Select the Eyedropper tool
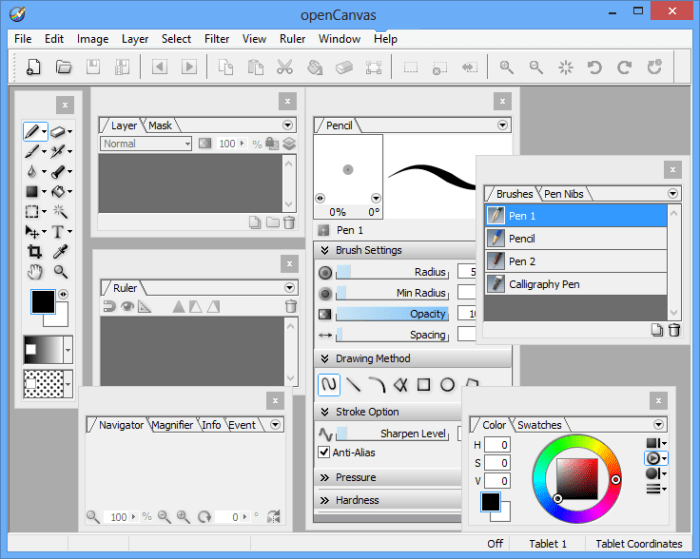Viewport: 700px width, 559px height. (x=60, y=252)
